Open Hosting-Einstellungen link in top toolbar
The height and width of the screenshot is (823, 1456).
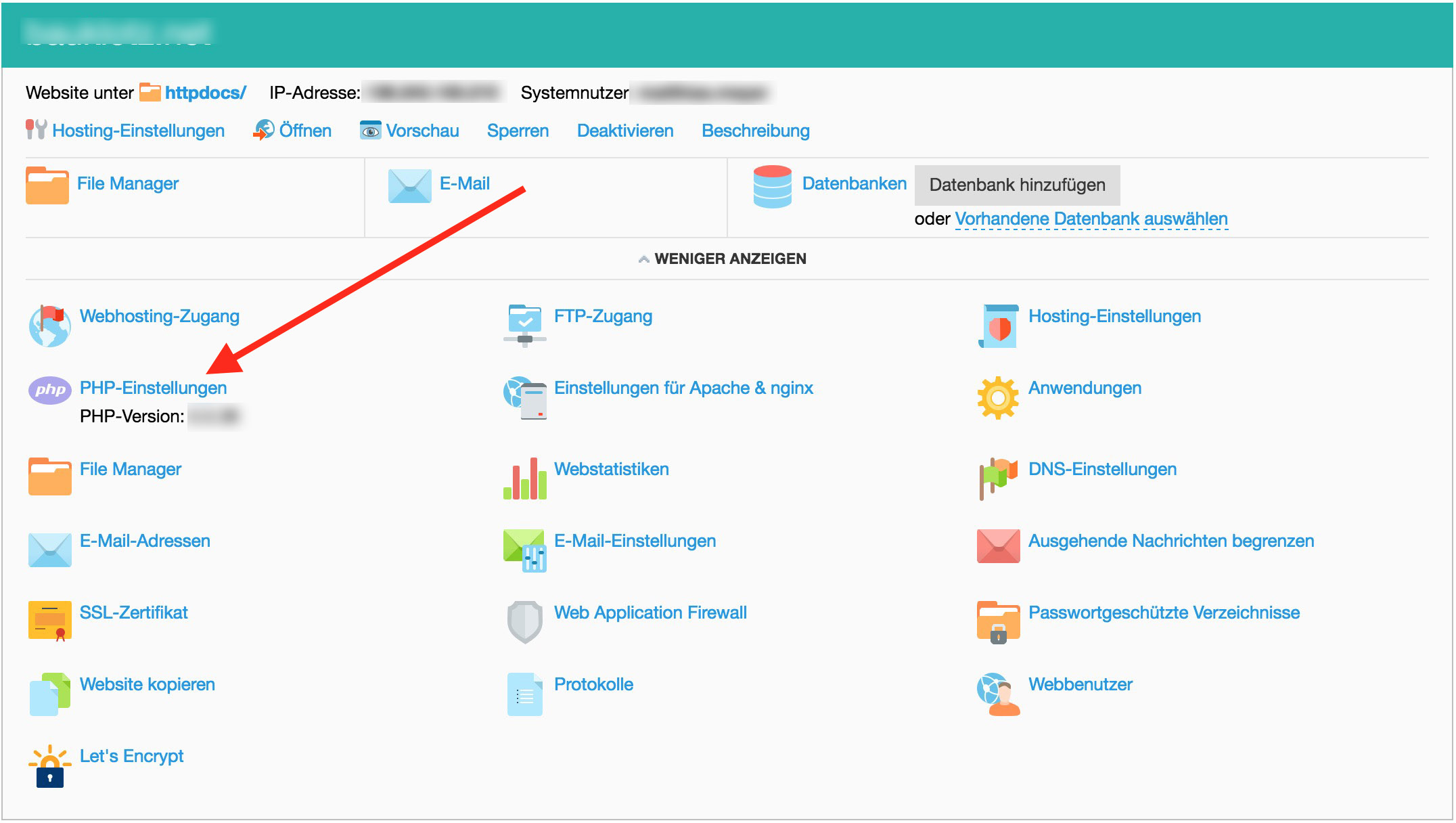(139, 131)
